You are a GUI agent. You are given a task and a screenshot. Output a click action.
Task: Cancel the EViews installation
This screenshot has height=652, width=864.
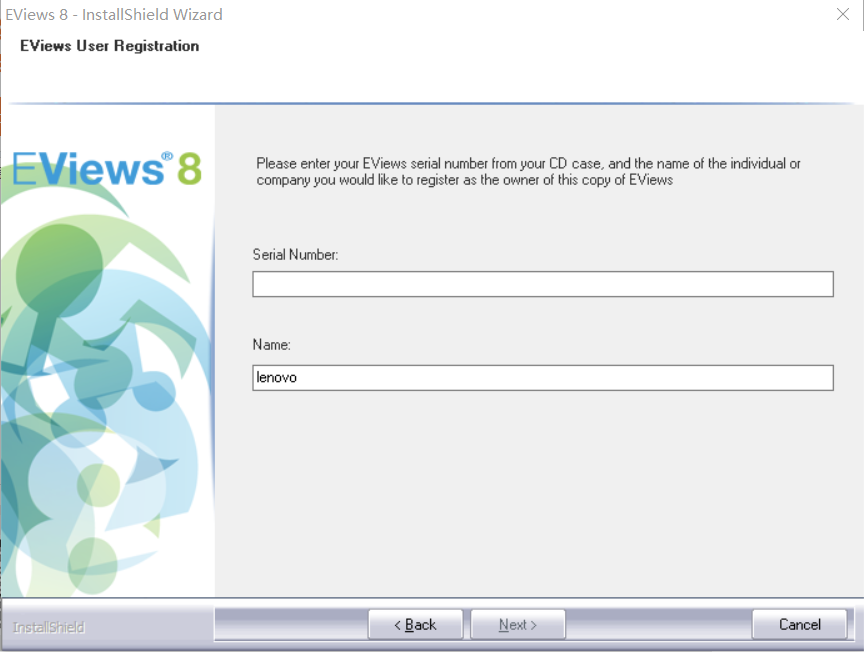(x=800, y=624)
